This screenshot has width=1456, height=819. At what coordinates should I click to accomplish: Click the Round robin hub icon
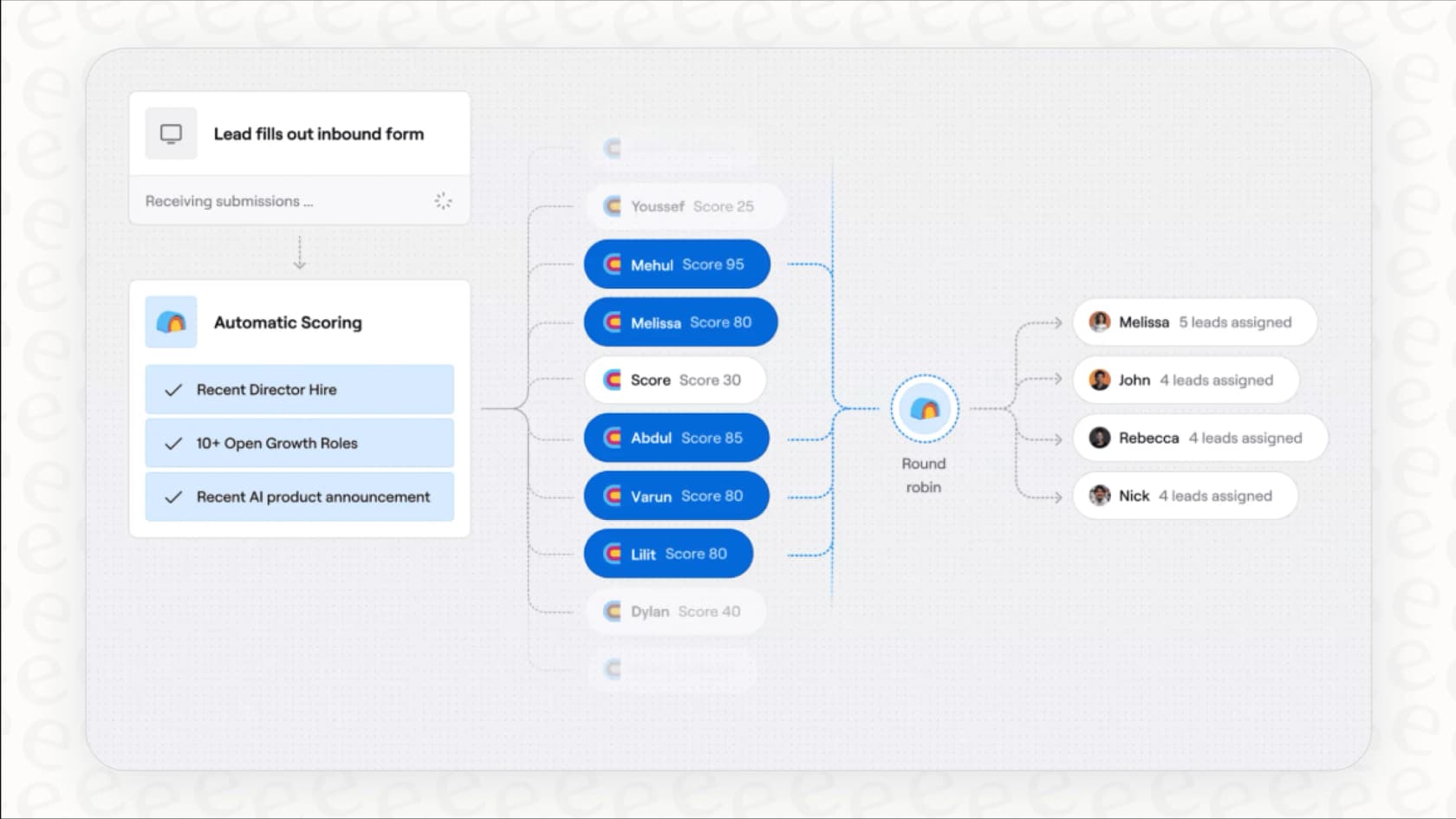click(924, 408)
